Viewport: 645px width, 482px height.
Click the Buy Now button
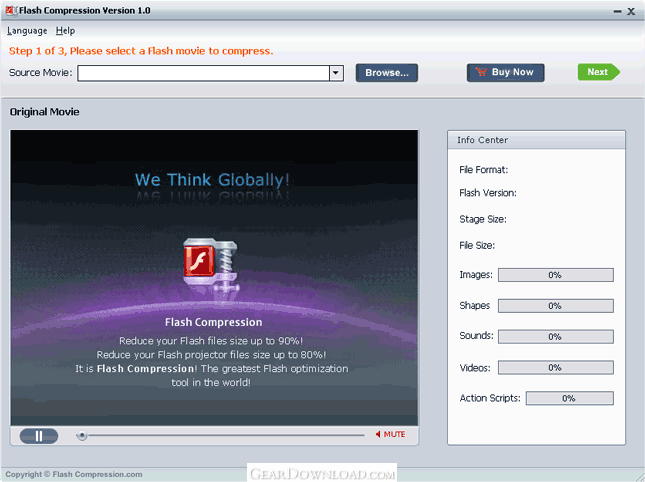506,72
